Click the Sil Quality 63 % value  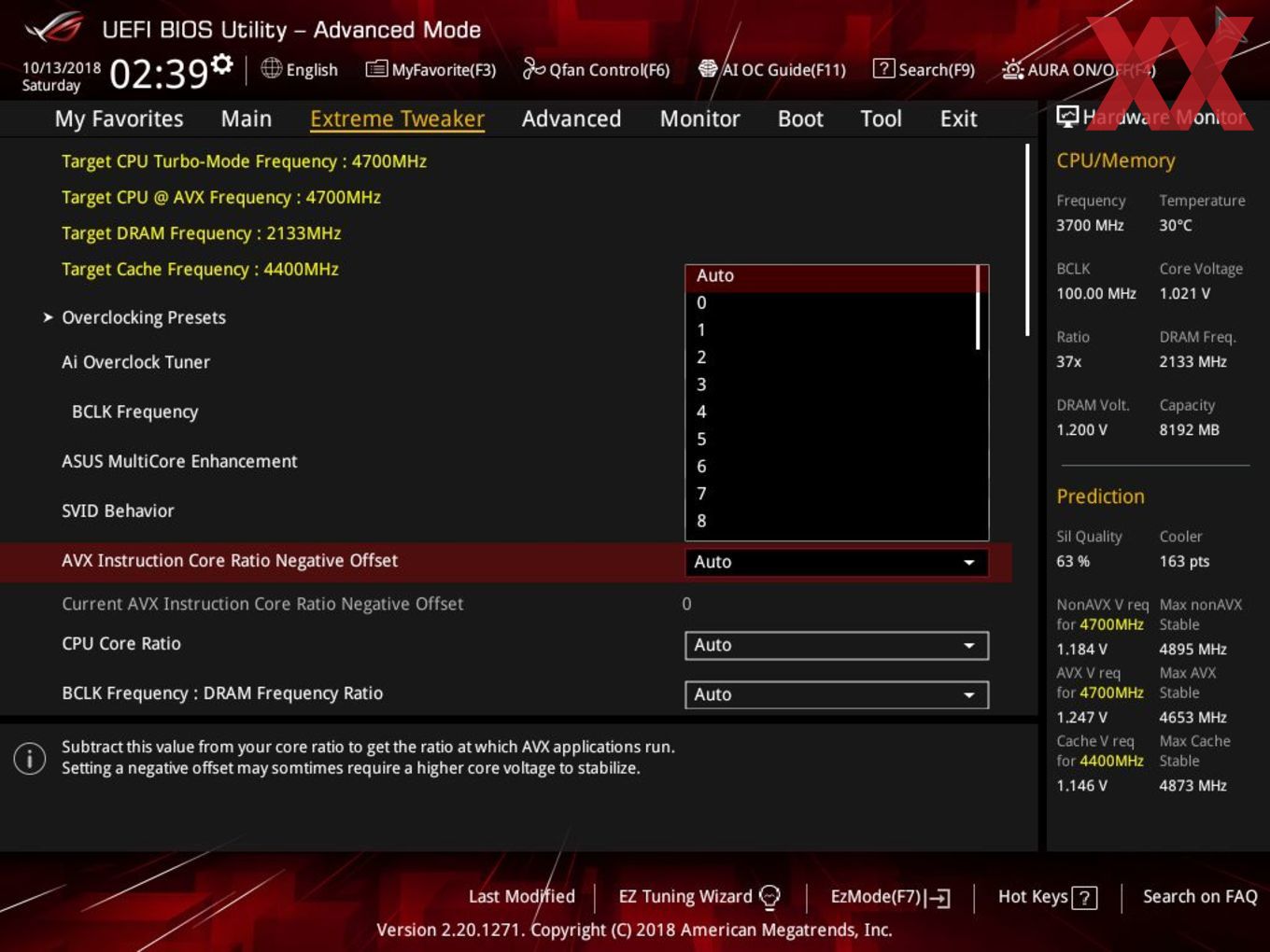[x=1073, y=561]
